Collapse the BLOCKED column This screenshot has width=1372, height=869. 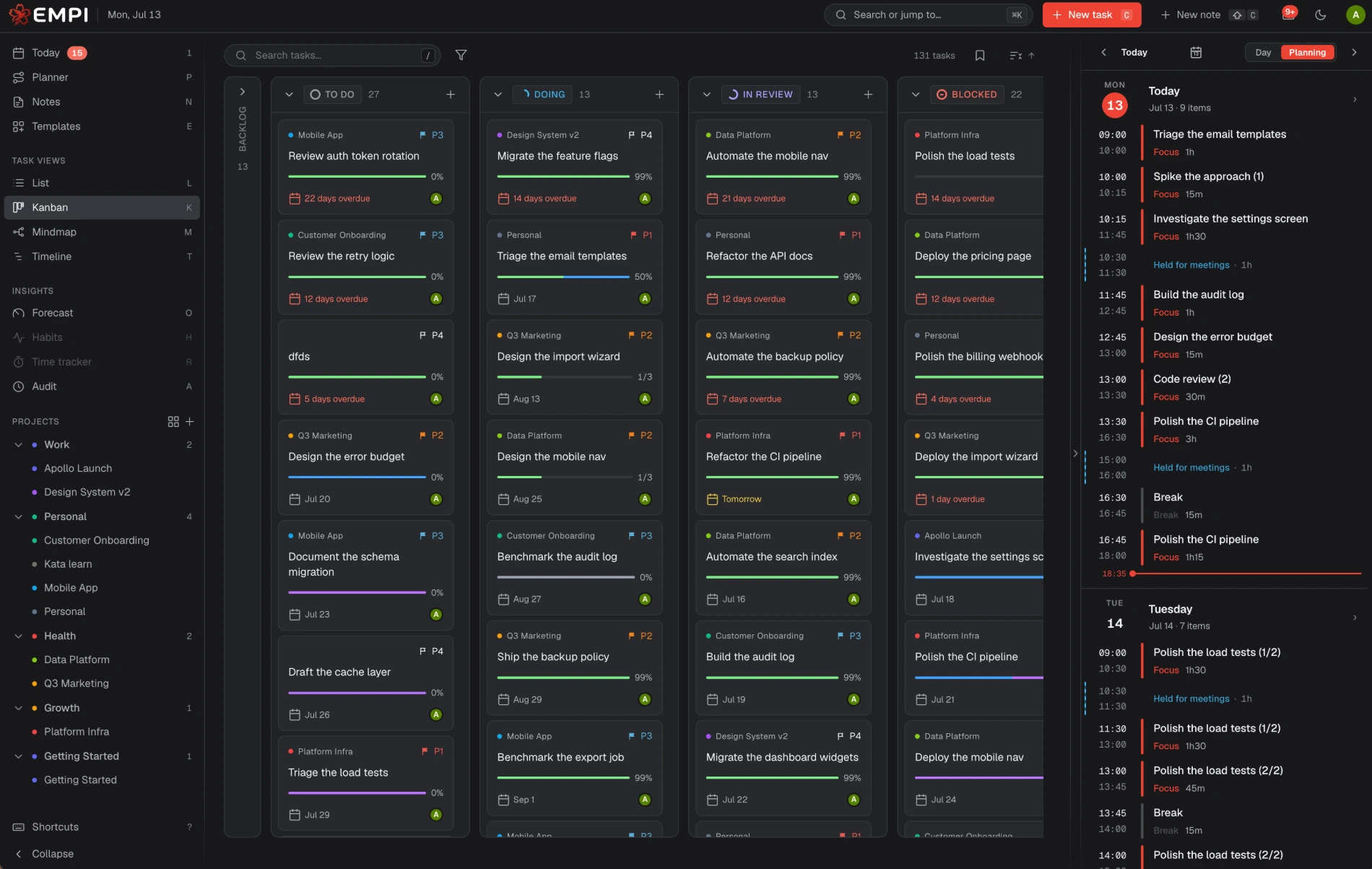click(916, 95)
